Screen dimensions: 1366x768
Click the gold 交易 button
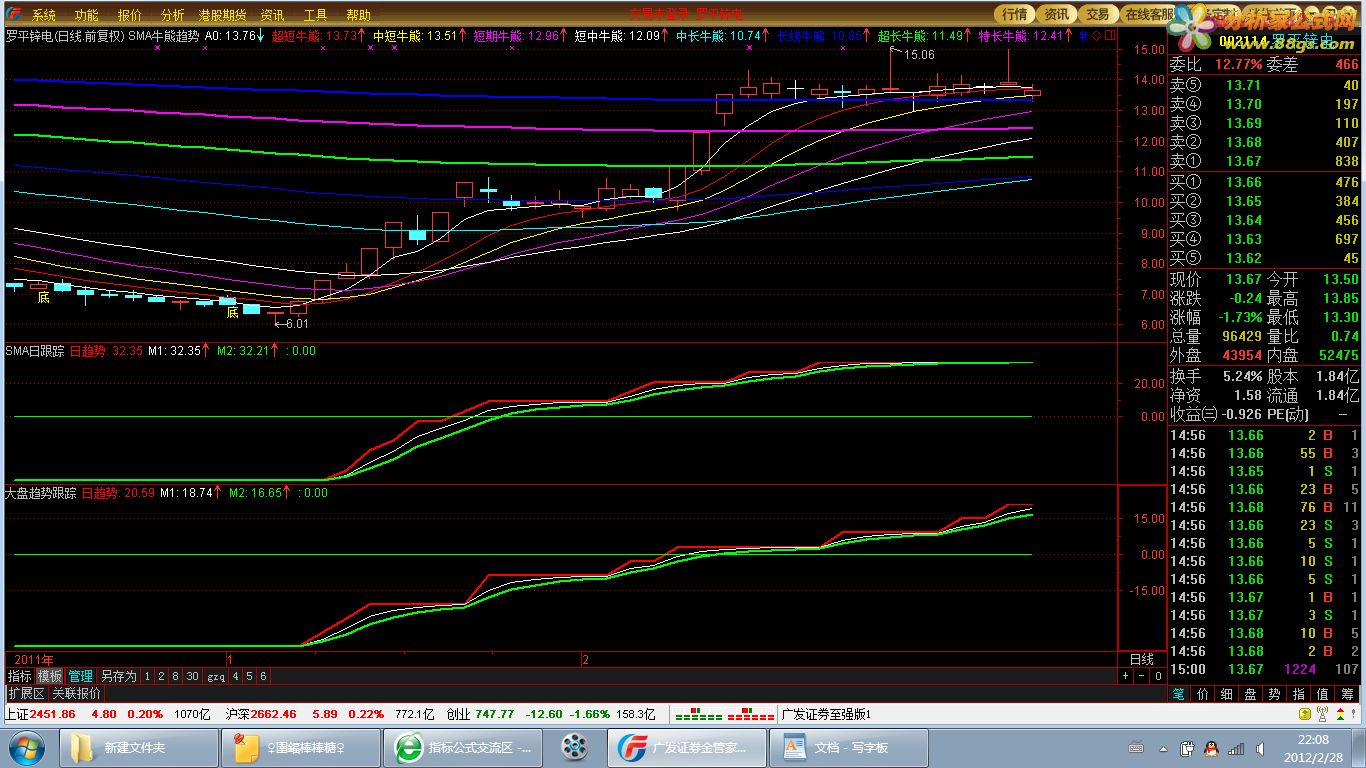click(x=1097, y=14)
